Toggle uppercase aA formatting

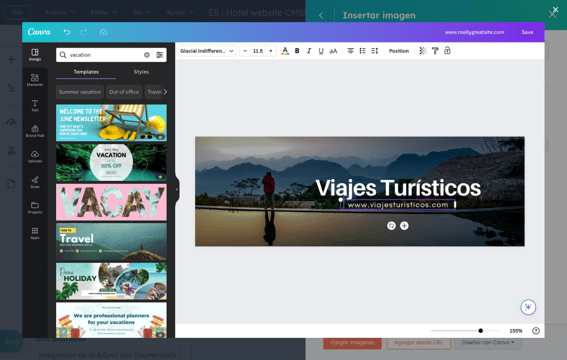(x=333, y=51)
